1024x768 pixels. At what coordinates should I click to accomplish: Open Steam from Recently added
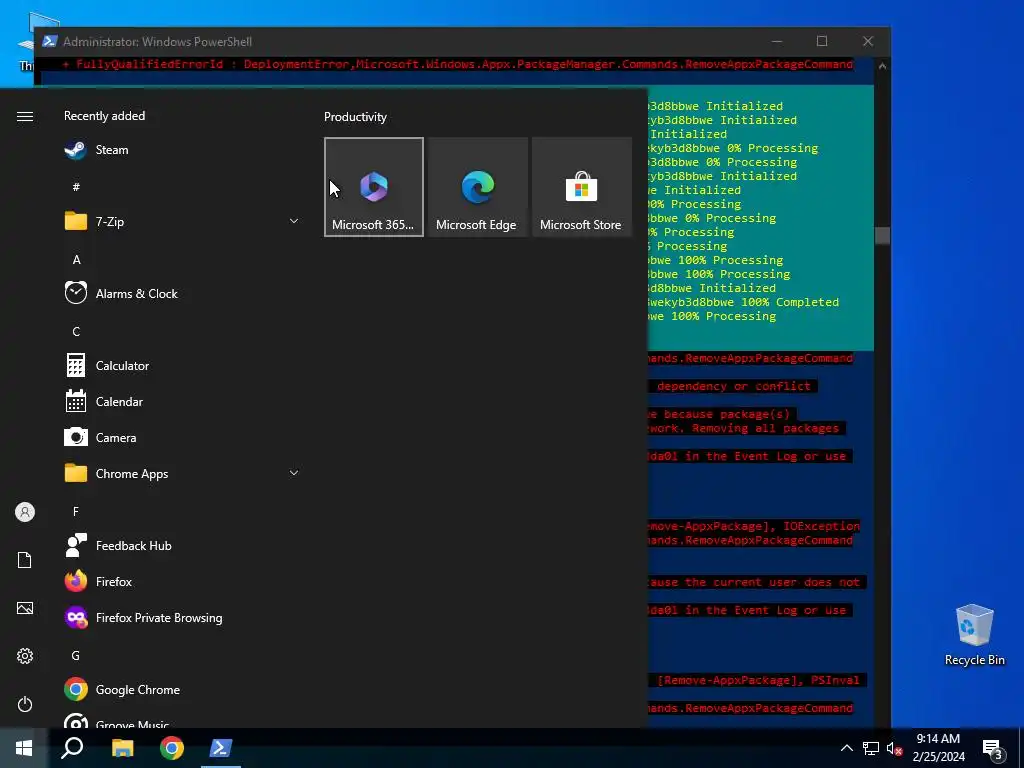point(182,150)
